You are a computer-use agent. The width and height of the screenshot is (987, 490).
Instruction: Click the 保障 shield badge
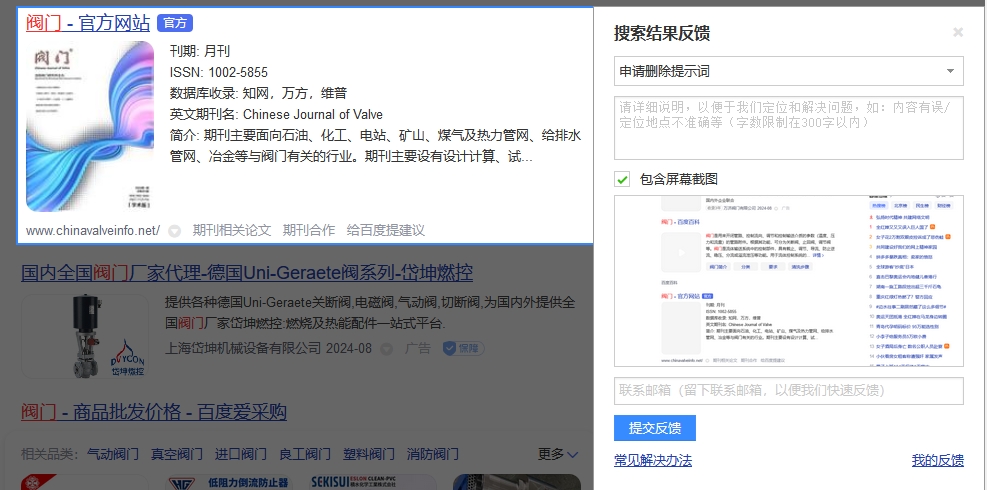click(463, 348)
